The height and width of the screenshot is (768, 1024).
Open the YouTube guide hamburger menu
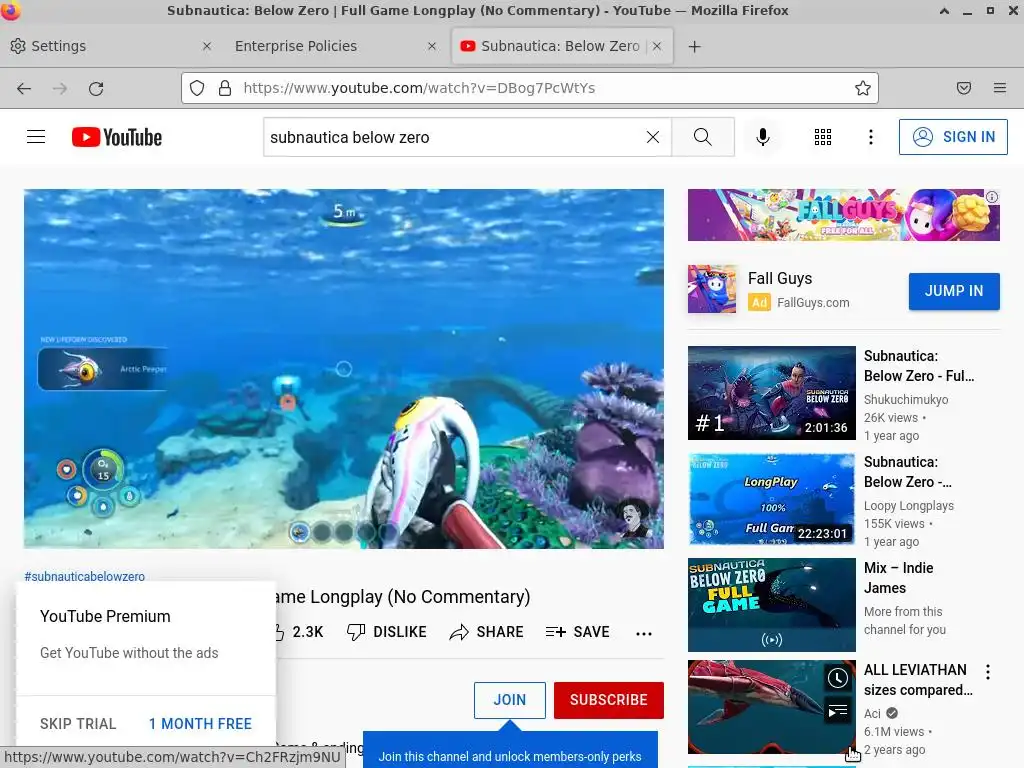click(x=36, y=137)
